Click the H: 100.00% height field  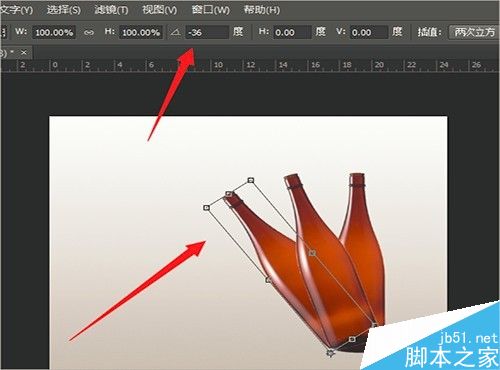[141, 32]
